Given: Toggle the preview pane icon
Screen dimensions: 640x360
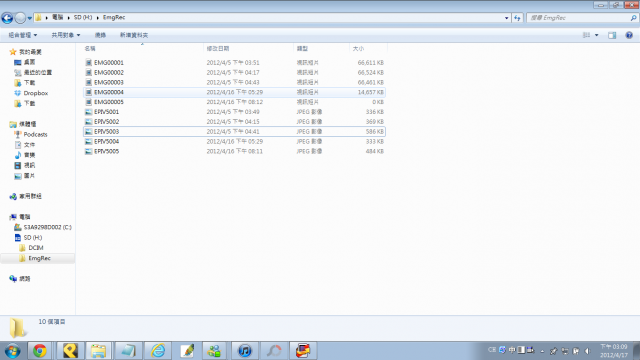Looking at the screenshot, I should click(612, 36).
